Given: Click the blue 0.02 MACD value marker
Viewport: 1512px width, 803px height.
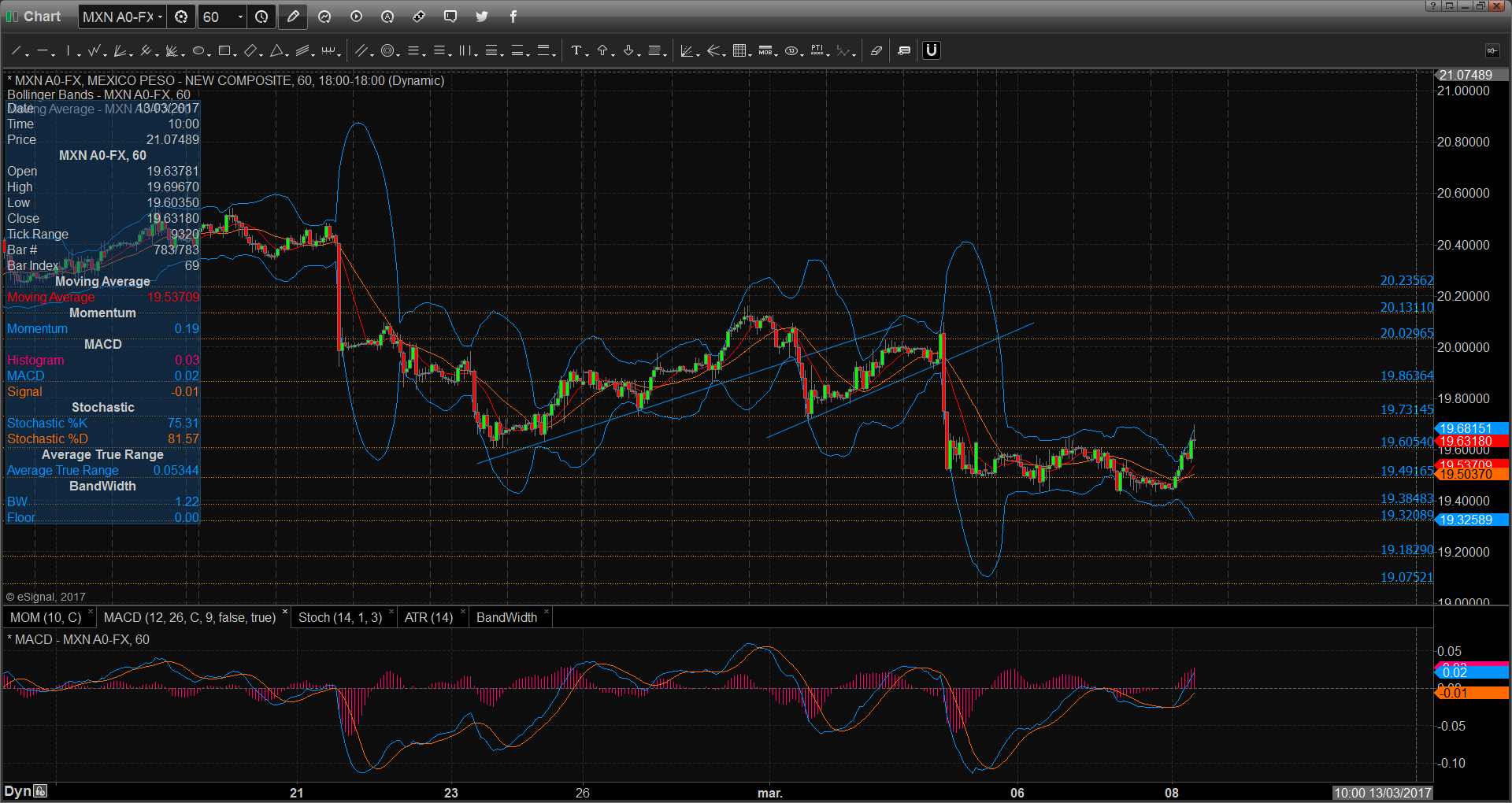Looking at the screenshot, I should coord(1471,672).
